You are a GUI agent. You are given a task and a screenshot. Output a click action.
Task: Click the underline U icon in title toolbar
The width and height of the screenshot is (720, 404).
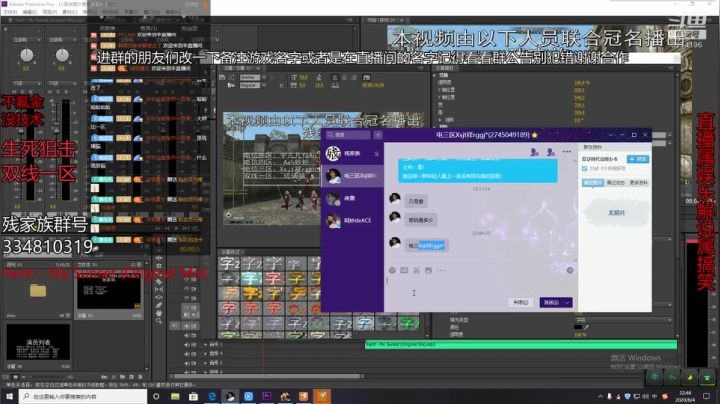pyautogui.click(x=281, y=85)
